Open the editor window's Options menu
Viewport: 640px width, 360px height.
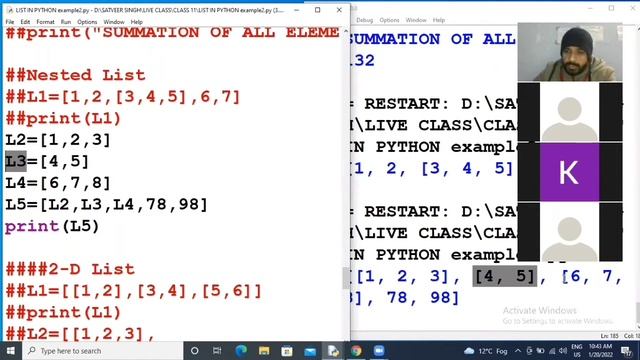coord(87,22)
